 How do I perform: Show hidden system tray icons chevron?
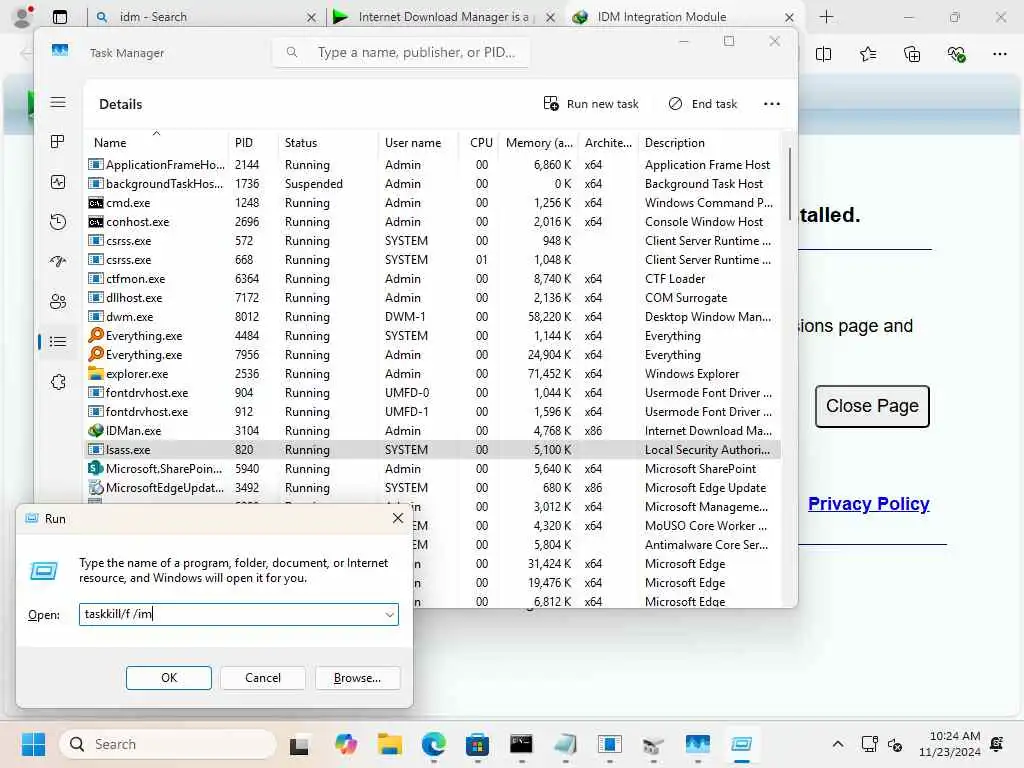838,744
